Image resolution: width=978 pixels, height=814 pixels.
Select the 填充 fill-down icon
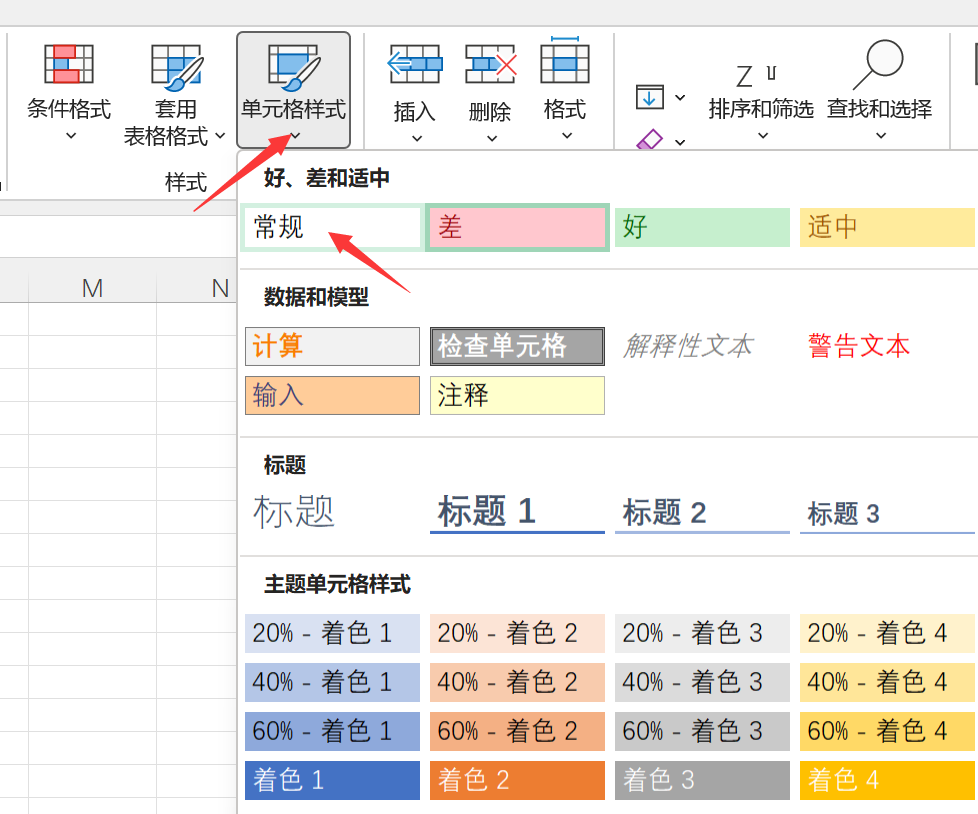click(649, 97)
